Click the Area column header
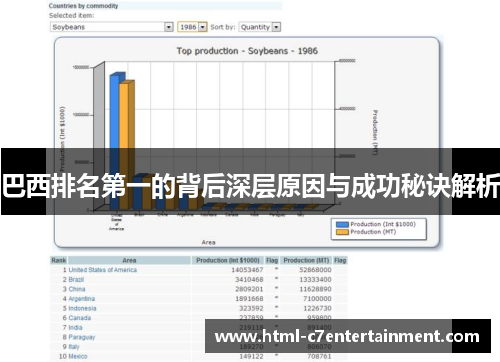500x362 pixels. 129,260
